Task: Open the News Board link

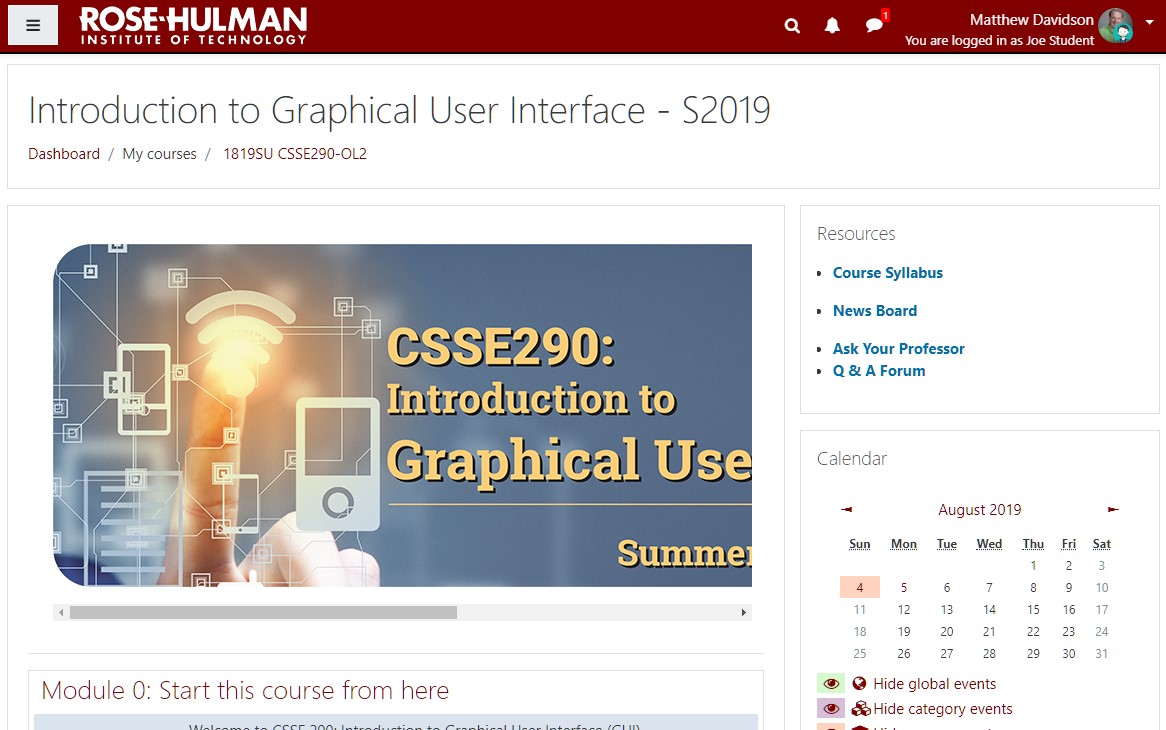Action: coord(874,311)
